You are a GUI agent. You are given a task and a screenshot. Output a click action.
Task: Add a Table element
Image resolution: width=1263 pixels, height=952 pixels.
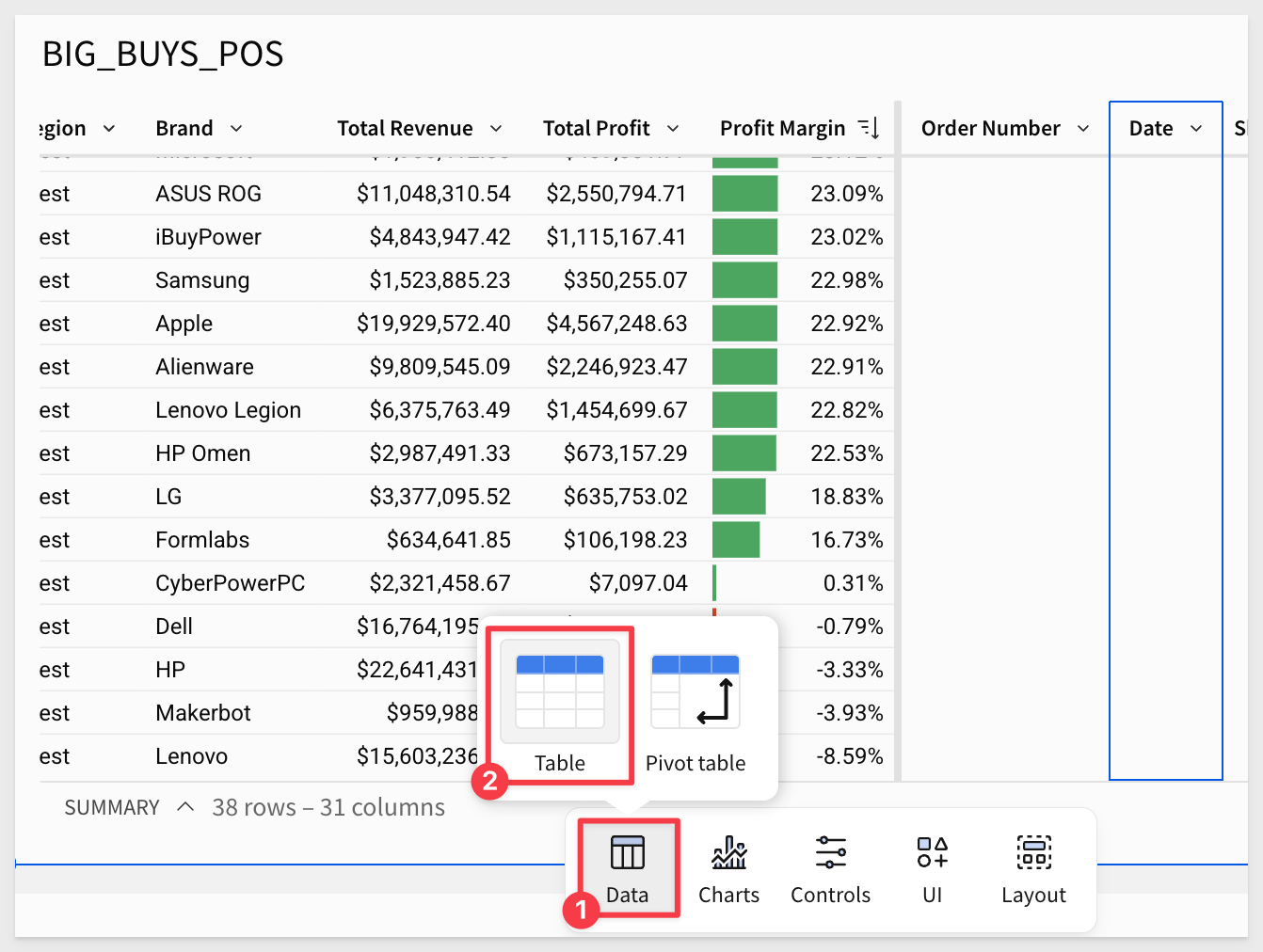560,707
